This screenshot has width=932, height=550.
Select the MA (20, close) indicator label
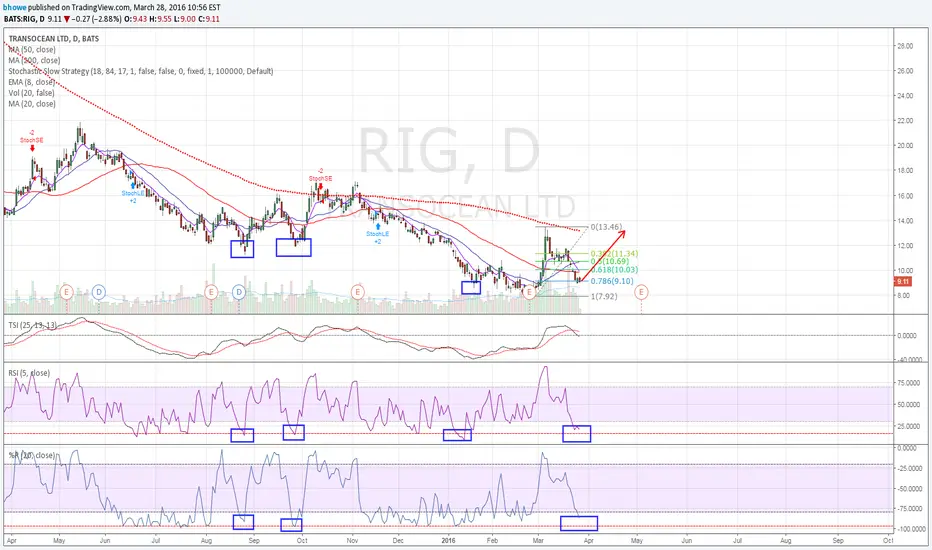tap(32, 103)
